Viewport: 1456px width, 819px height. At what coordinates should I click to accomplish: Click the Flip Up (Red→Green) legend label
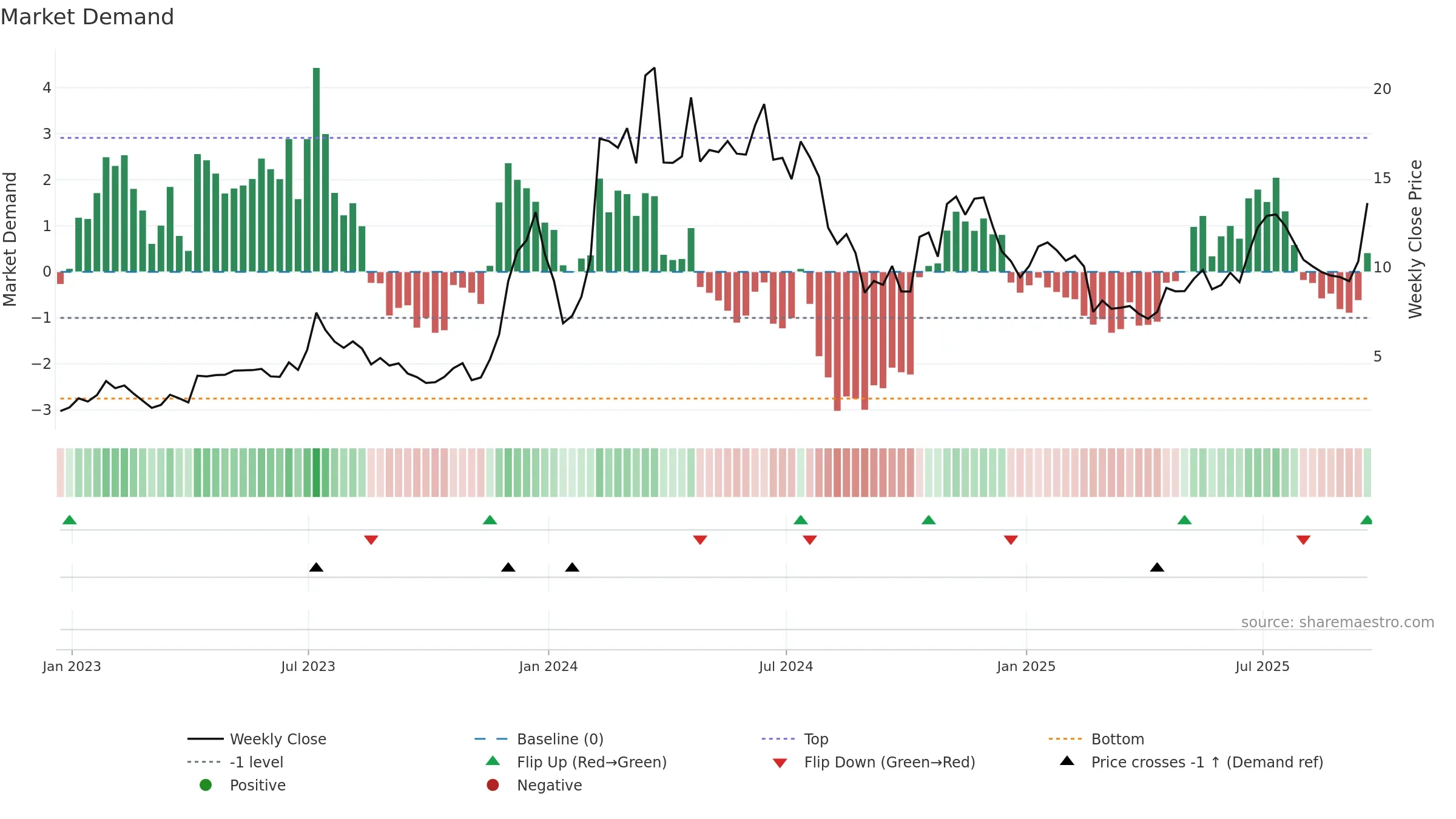(591, 762)
